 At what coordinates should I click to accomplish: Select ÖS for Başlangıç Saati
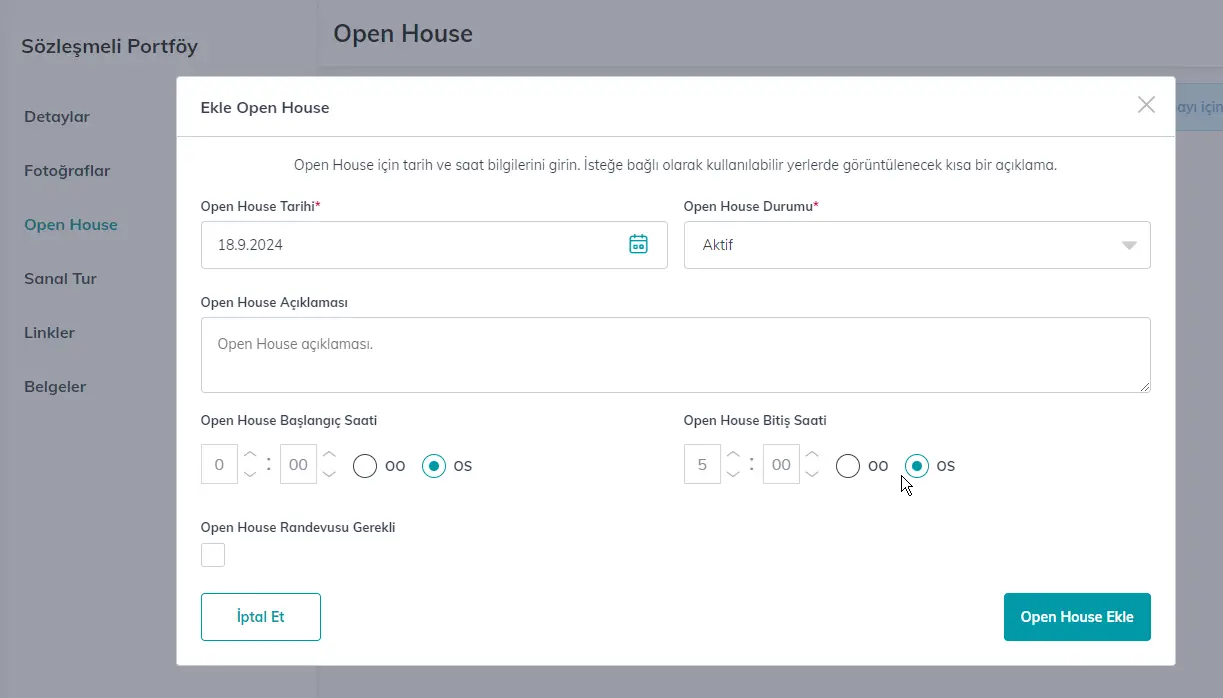click(433, 466)
